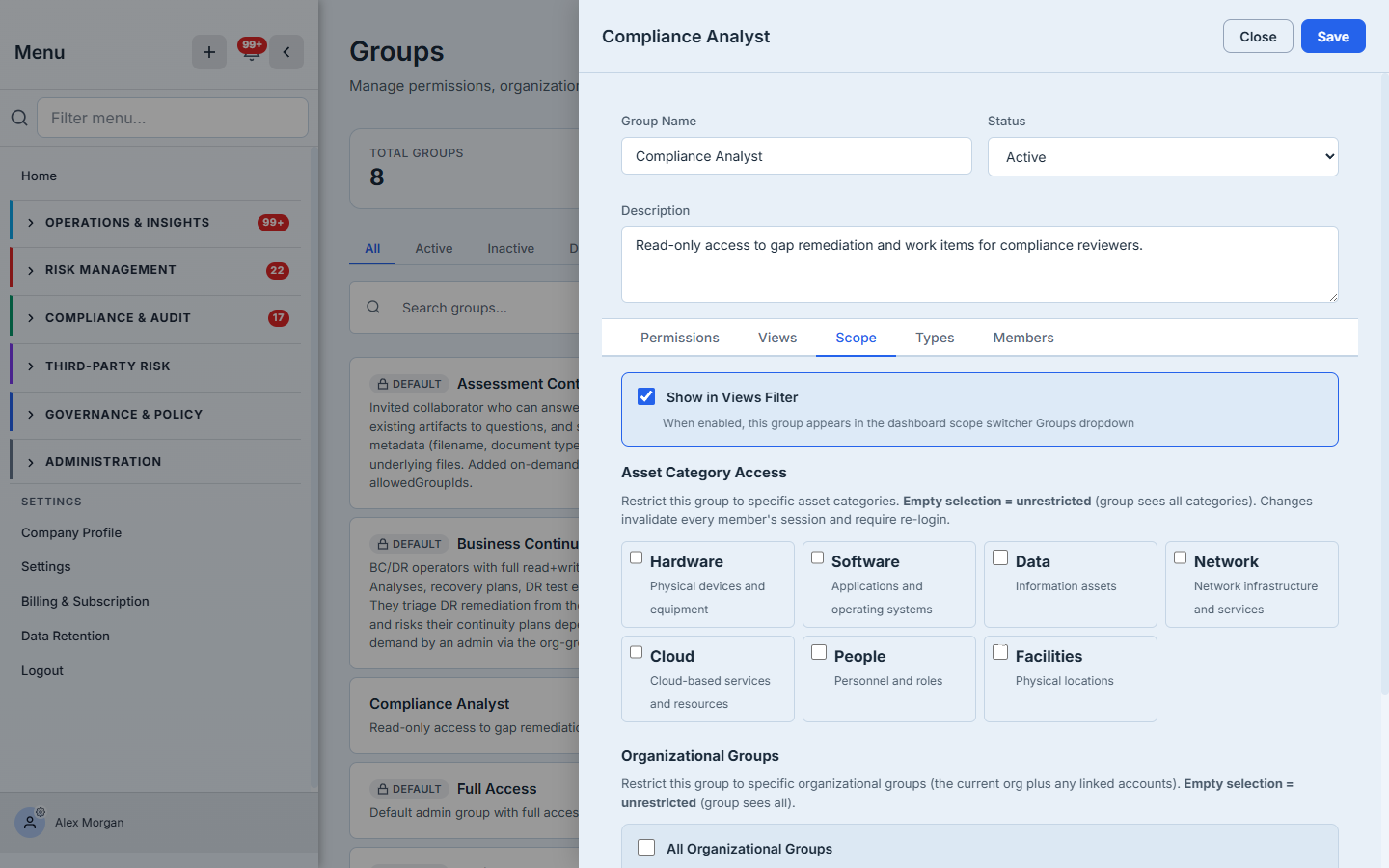Click into the Description text area
This screenshot has width=1389, height=868.
(980, 264)
